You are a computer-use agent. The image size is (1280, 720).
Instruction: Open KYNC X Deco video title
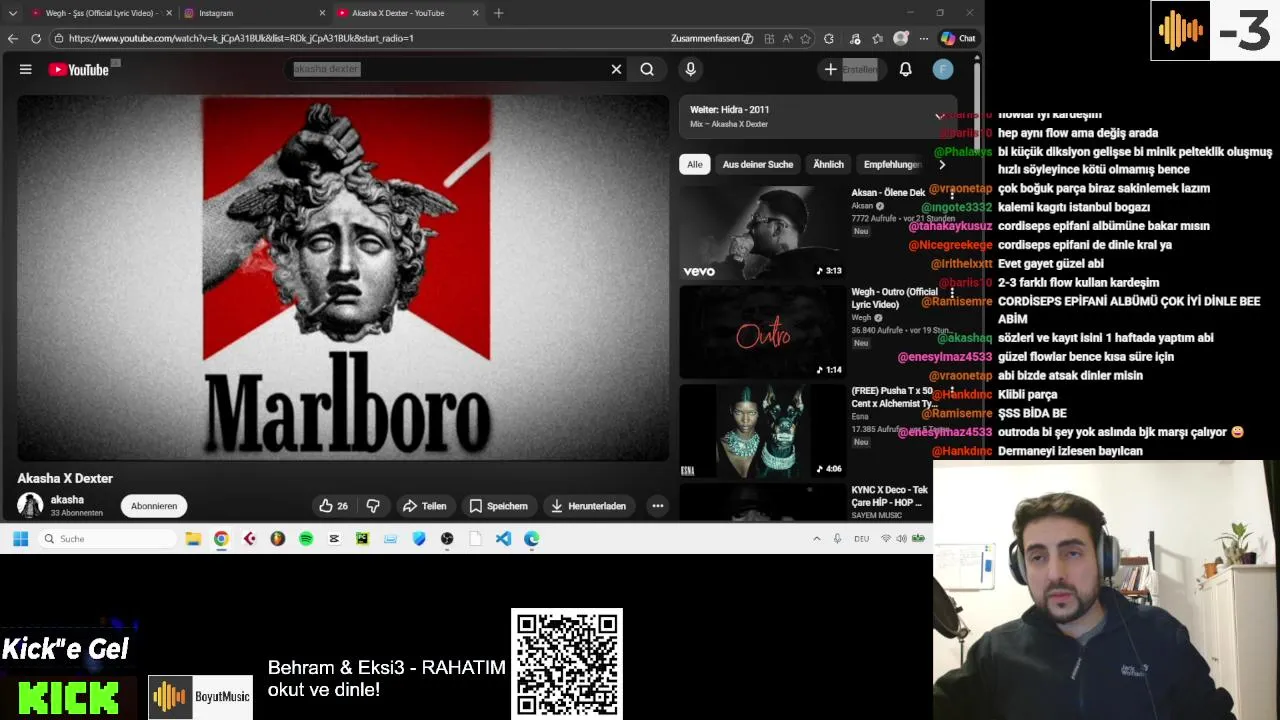tap(889, 496)
